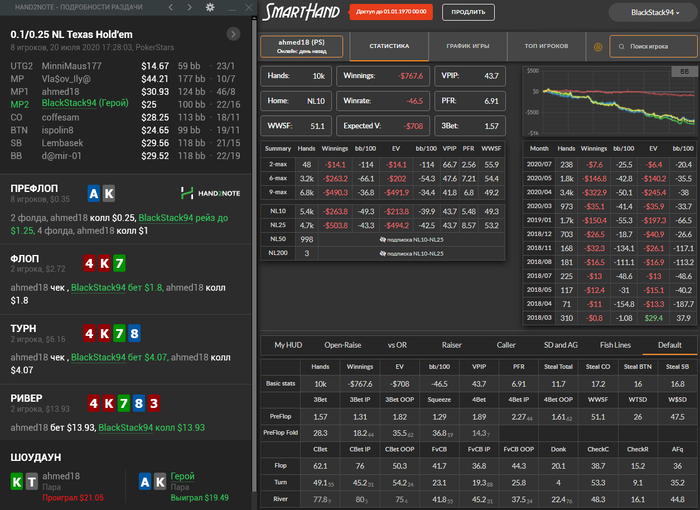Click the NL200 subscription notice
The width and height of the screenshot is (700, 510).
(x=412, y=253)
